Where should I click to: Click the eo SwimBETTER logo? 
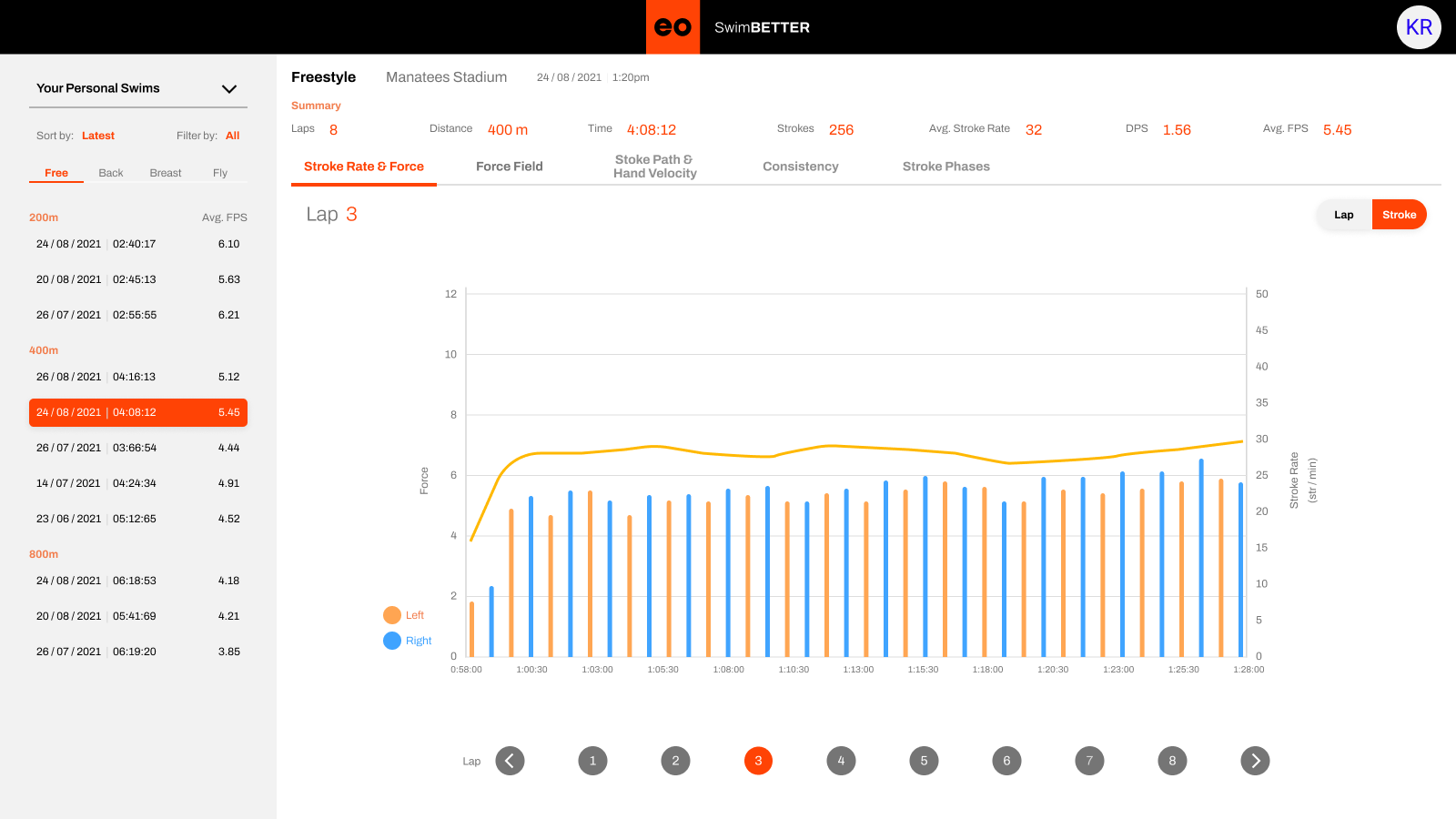673,27
